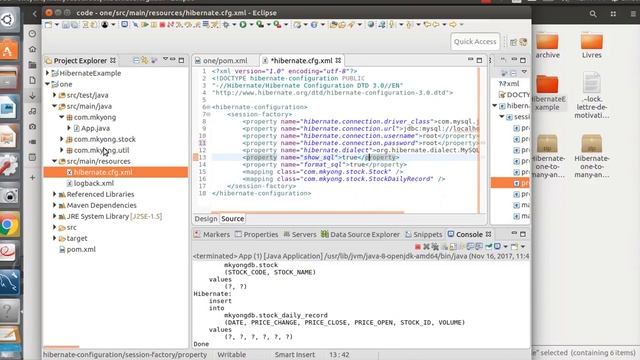Click the search icon in file manager window
The height and width of the screenshot is (360, 640).
[593, 14]
